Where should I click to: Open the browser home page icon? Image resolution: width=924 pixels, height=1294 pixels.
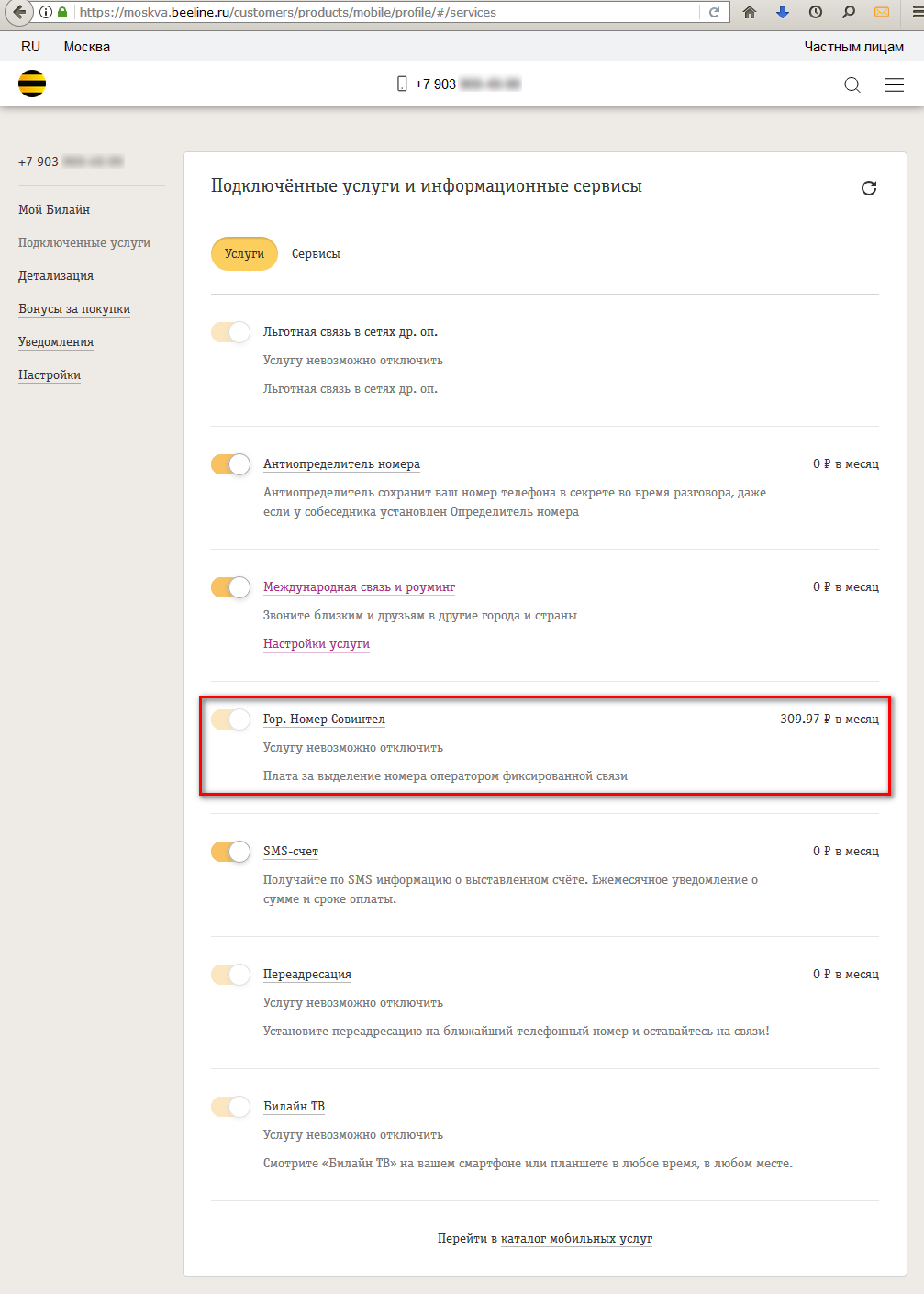(x=750, y=12)
